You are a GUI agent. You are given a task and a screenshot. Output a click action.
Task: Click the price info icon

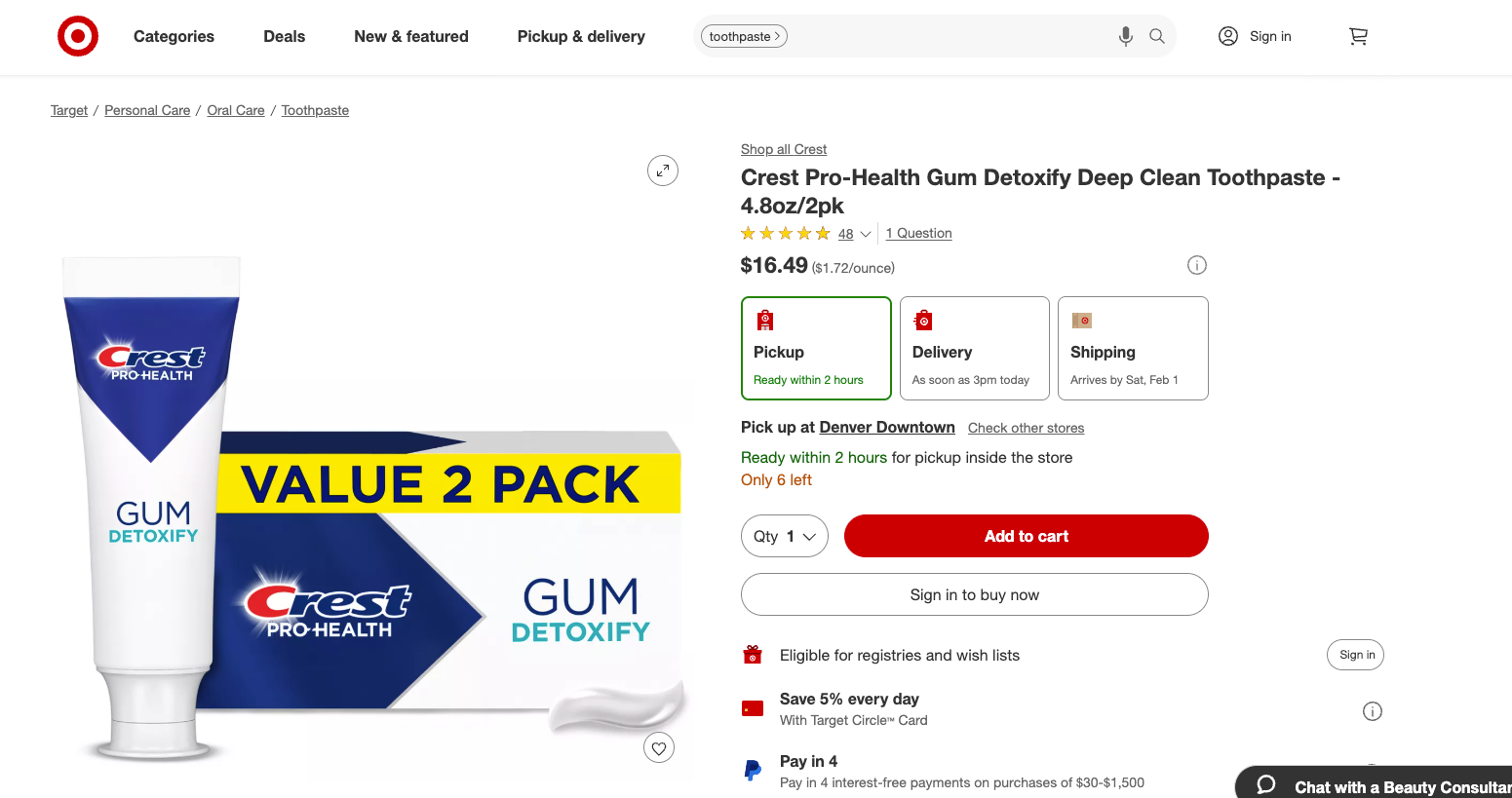point(1197,265)
